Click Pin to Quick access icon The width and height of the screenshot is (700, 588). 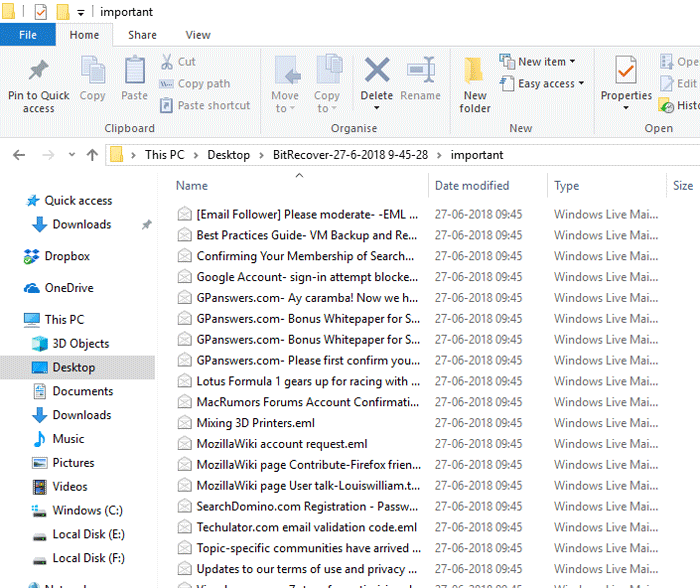[x=38, y=70]
